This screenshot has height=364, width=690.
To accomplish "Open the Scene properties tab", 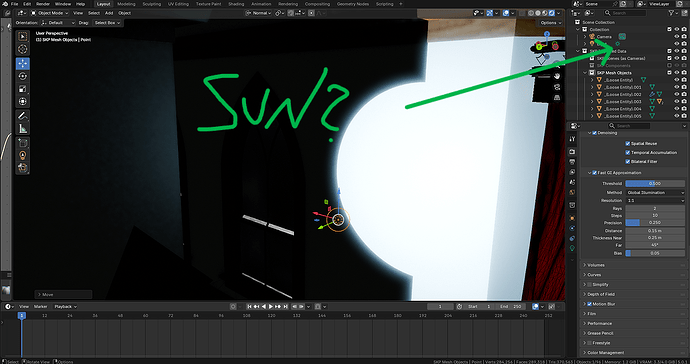I will (572, 182).
